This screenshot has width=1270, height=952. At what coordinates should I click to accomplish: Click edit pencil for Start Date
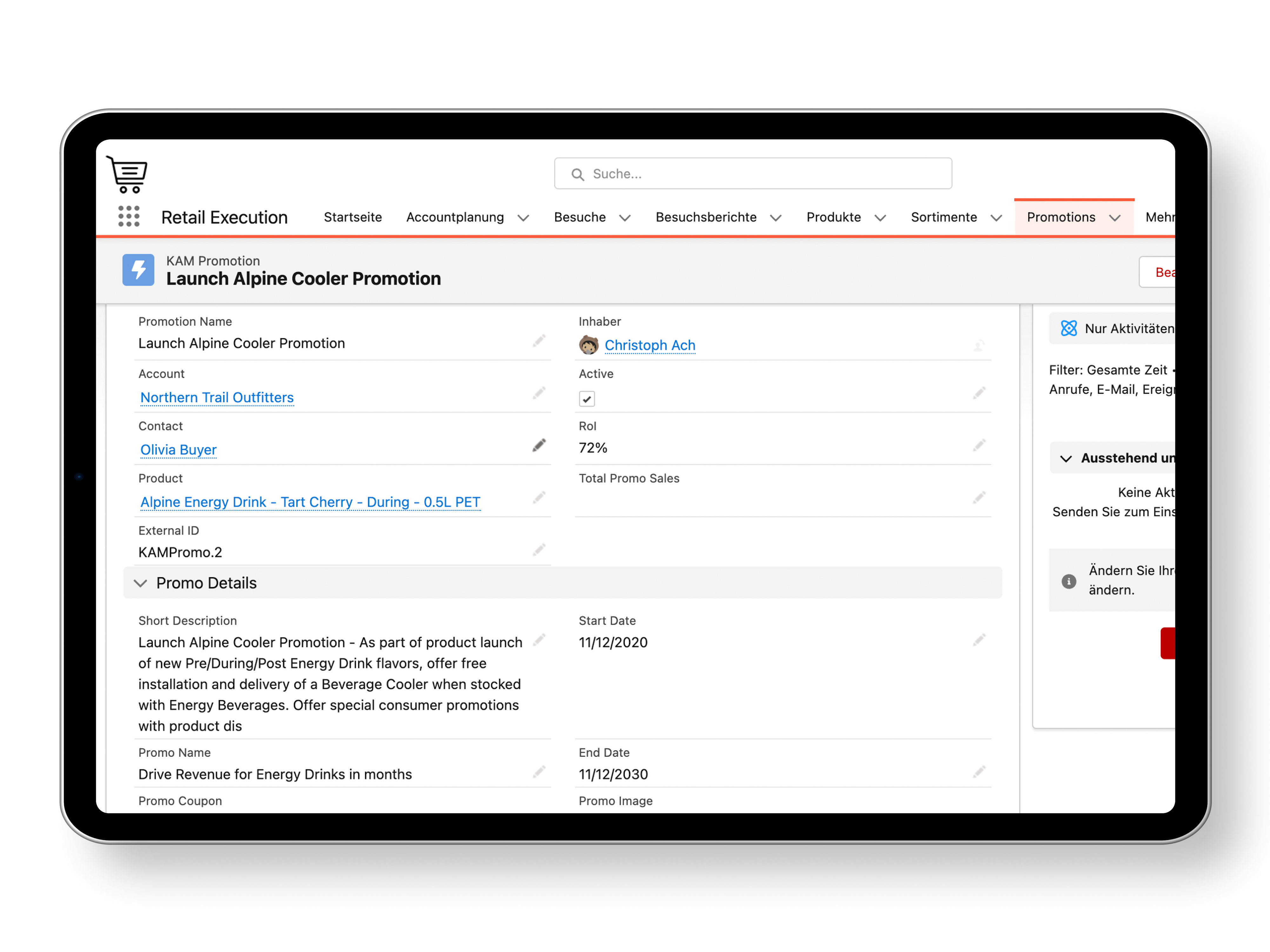pyautogui.click(x=979, y=640)
